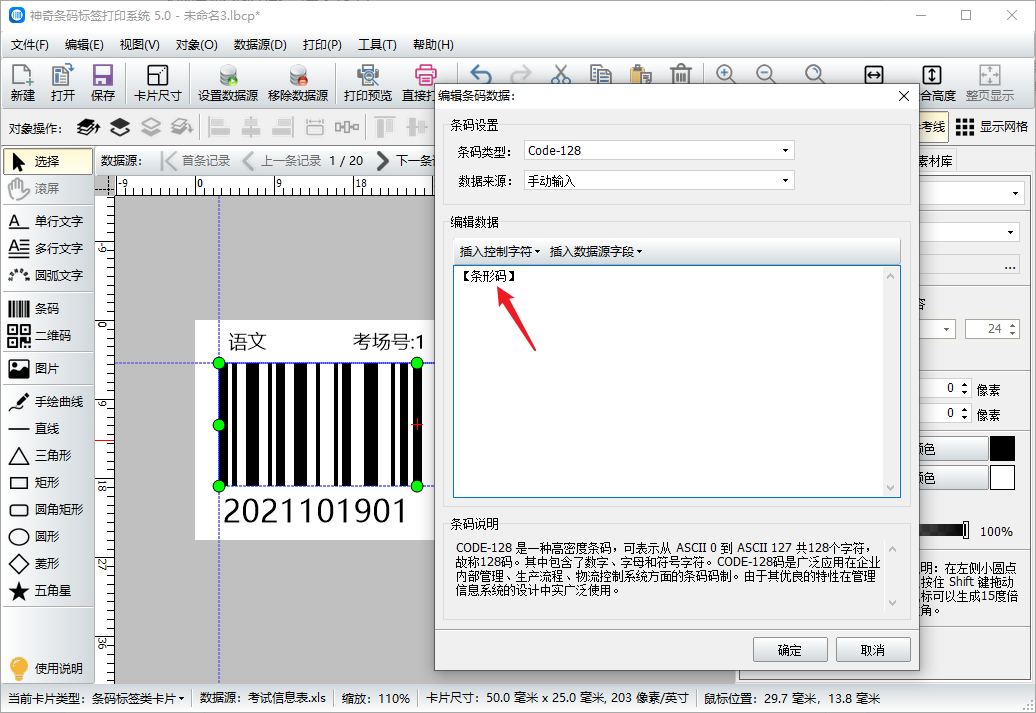Open the 数据源(D) menu
The height and width of the screenshot is (713, 1036).
(260, 45)
